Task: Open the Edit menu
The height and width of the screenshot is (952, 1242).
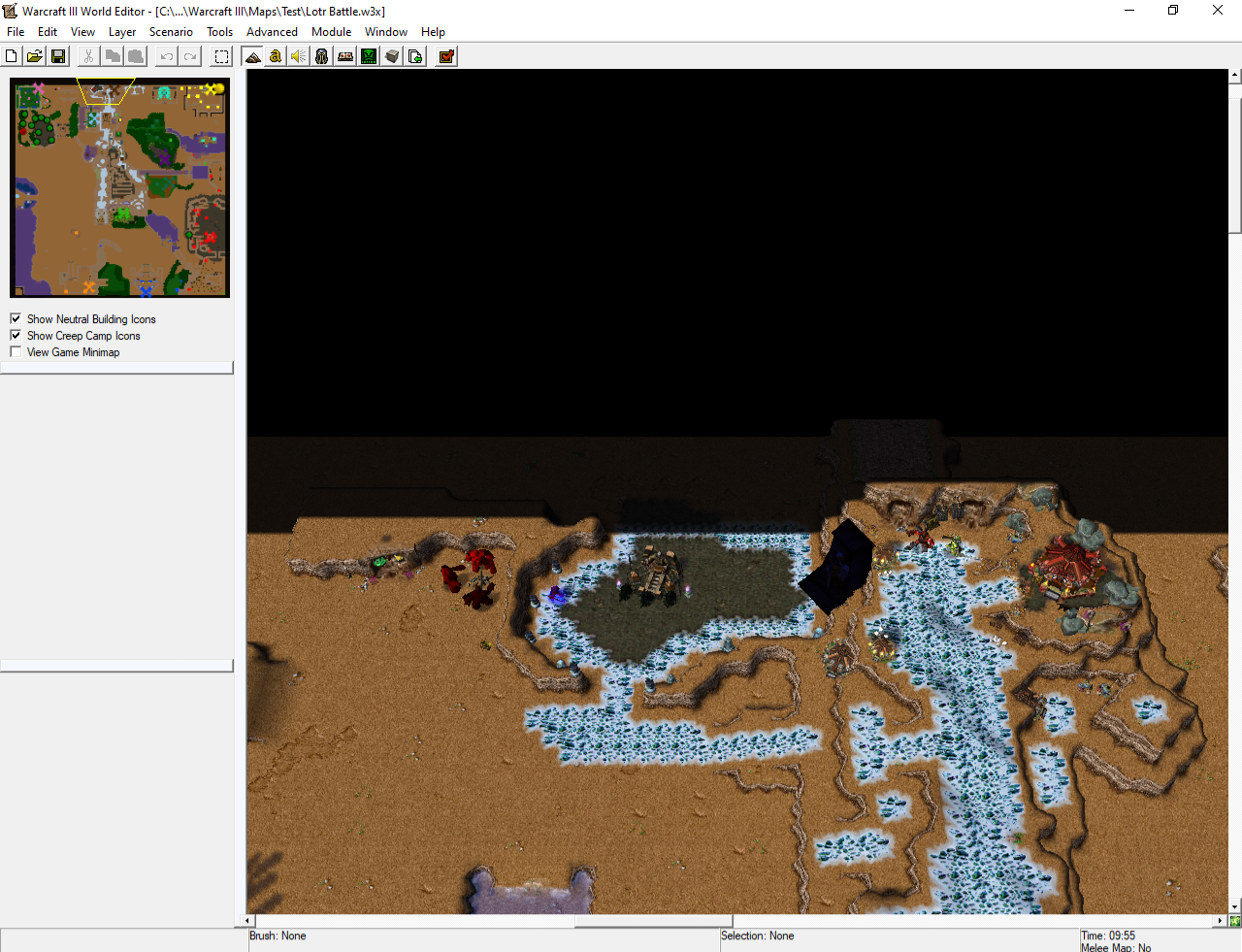Action: click(x=48, y=32)
